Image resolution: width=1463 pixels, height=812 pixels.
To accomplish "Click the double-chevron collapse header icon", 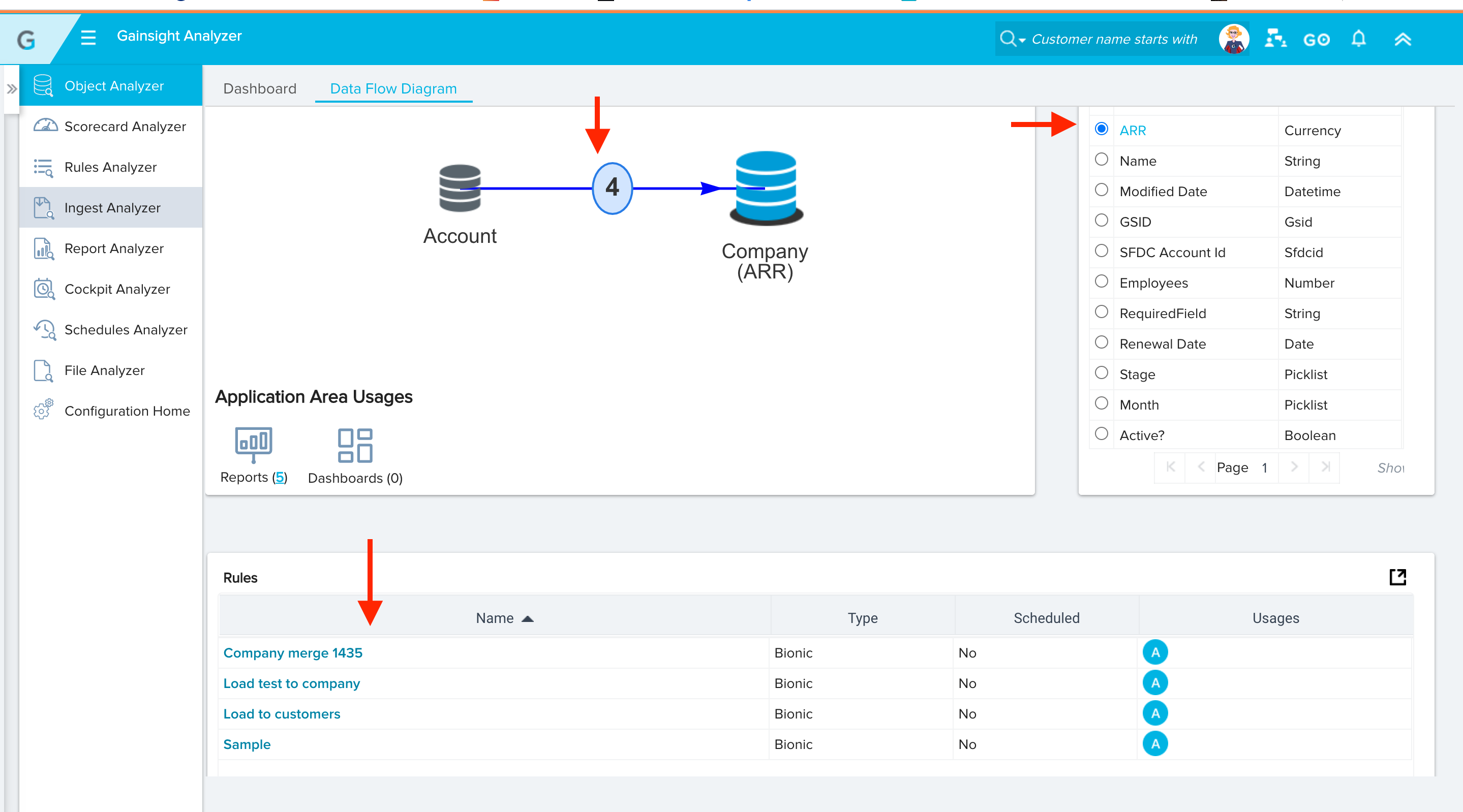I will point(1402,39).
